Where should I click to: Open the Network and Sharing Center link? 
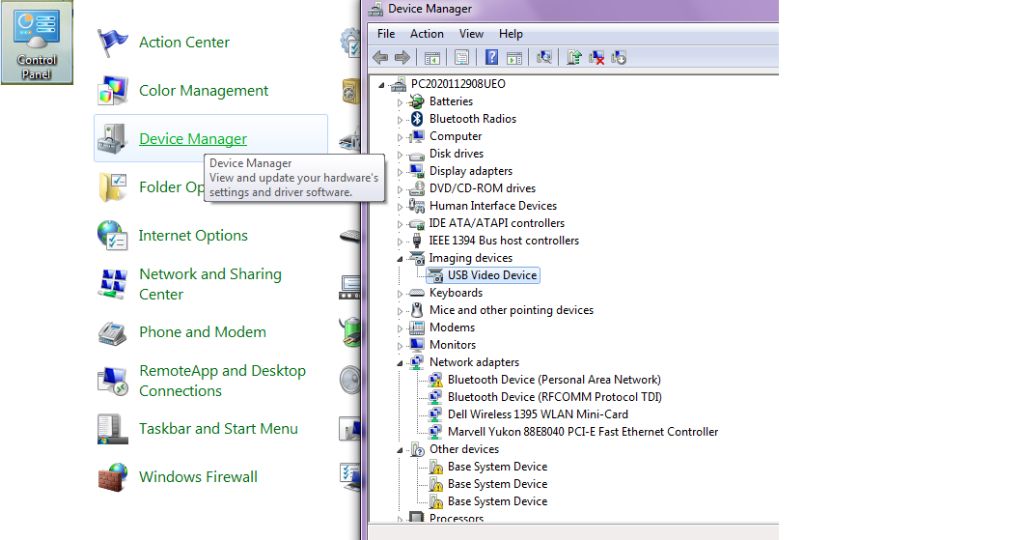(x=210, y=284)
